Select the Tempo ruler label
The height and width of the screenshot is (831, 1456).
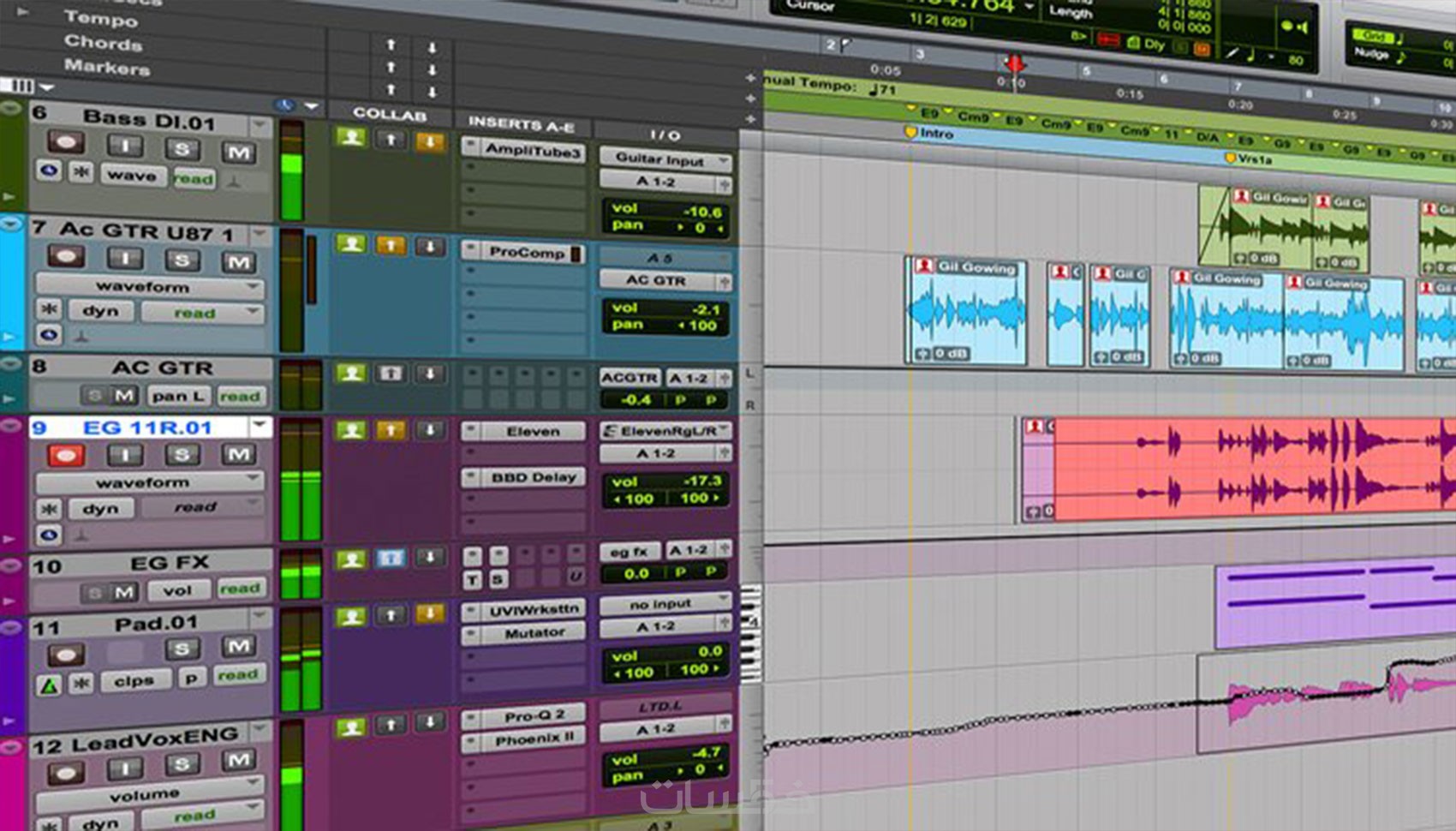pos(100,17)
